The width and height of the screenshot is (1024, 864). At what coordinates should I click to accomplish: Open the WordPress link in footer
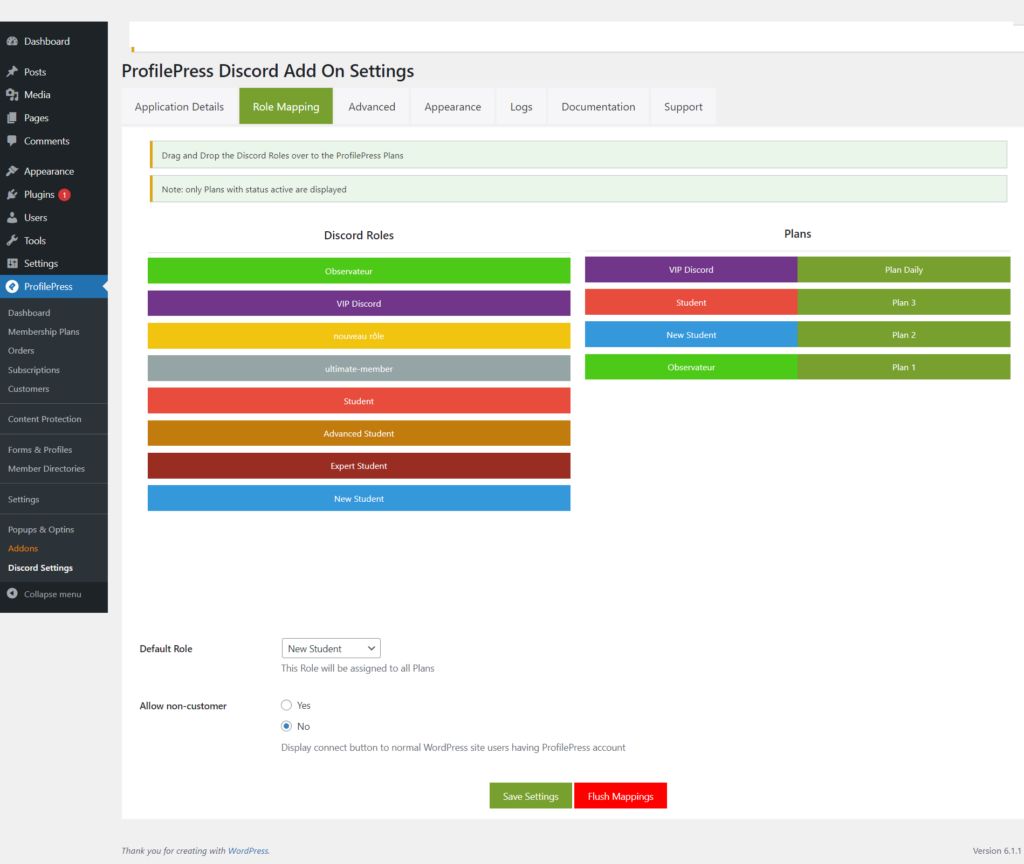pos(248,851)
